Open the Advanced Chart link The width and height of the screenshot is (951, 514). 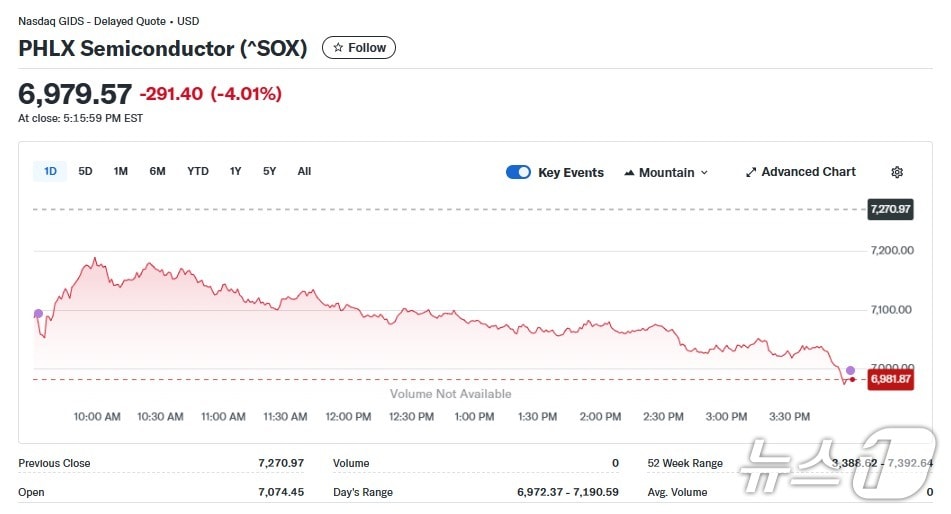808,172
